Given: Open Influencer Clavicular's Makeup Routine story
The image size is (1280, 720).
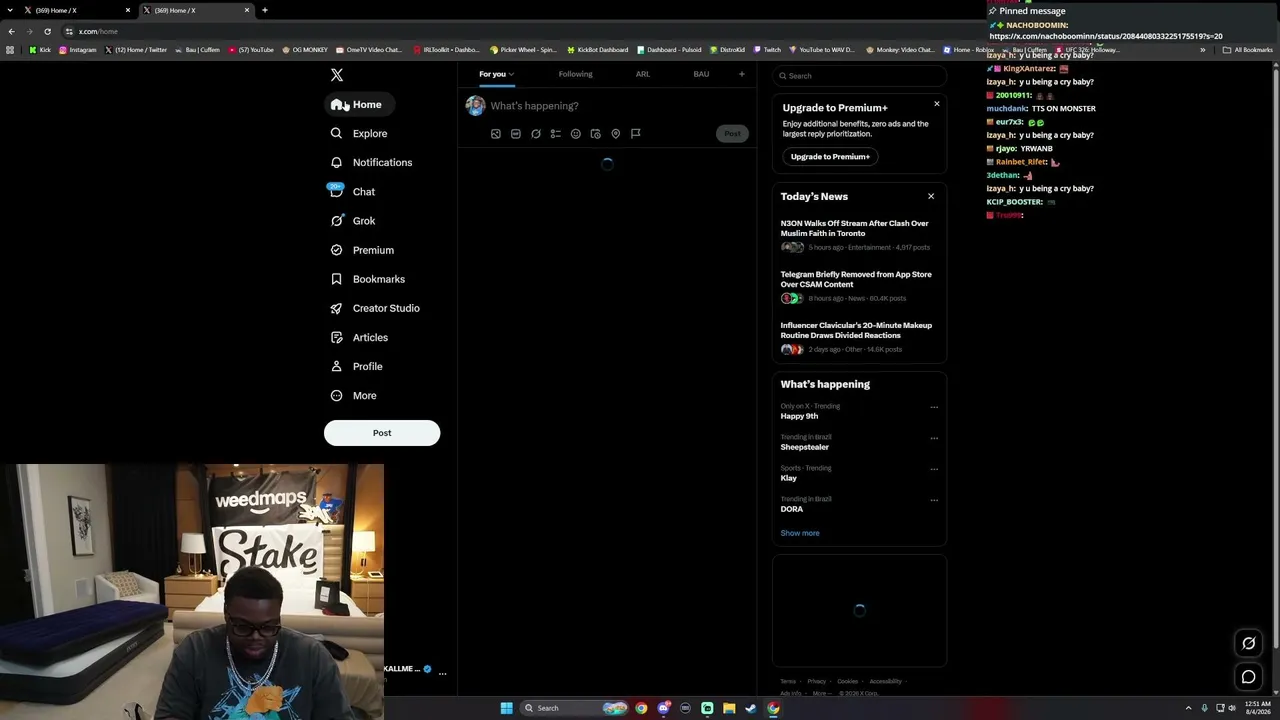Looking at the screenshot, I should tap(857, 337).
